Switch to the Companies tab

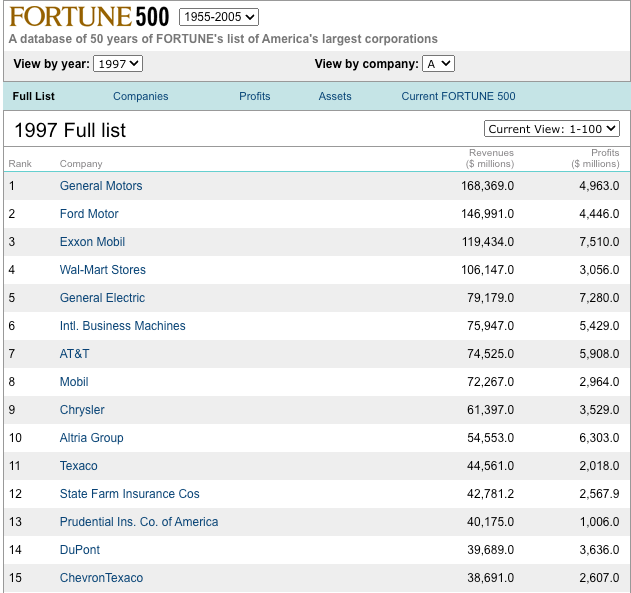140,96
